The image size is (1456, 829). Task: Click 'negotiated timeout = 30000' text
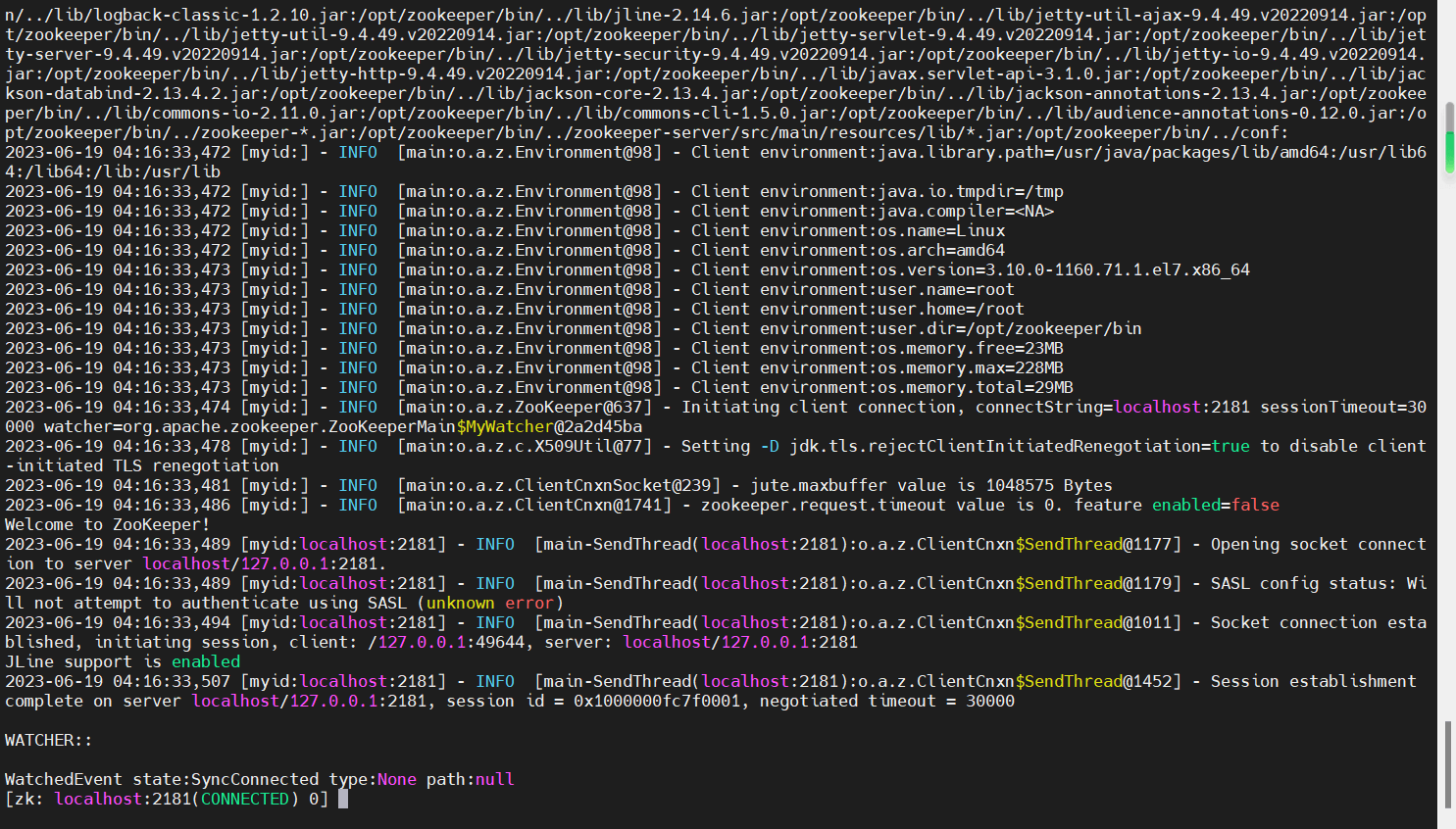pyautogui.click(x=887, y=701)
